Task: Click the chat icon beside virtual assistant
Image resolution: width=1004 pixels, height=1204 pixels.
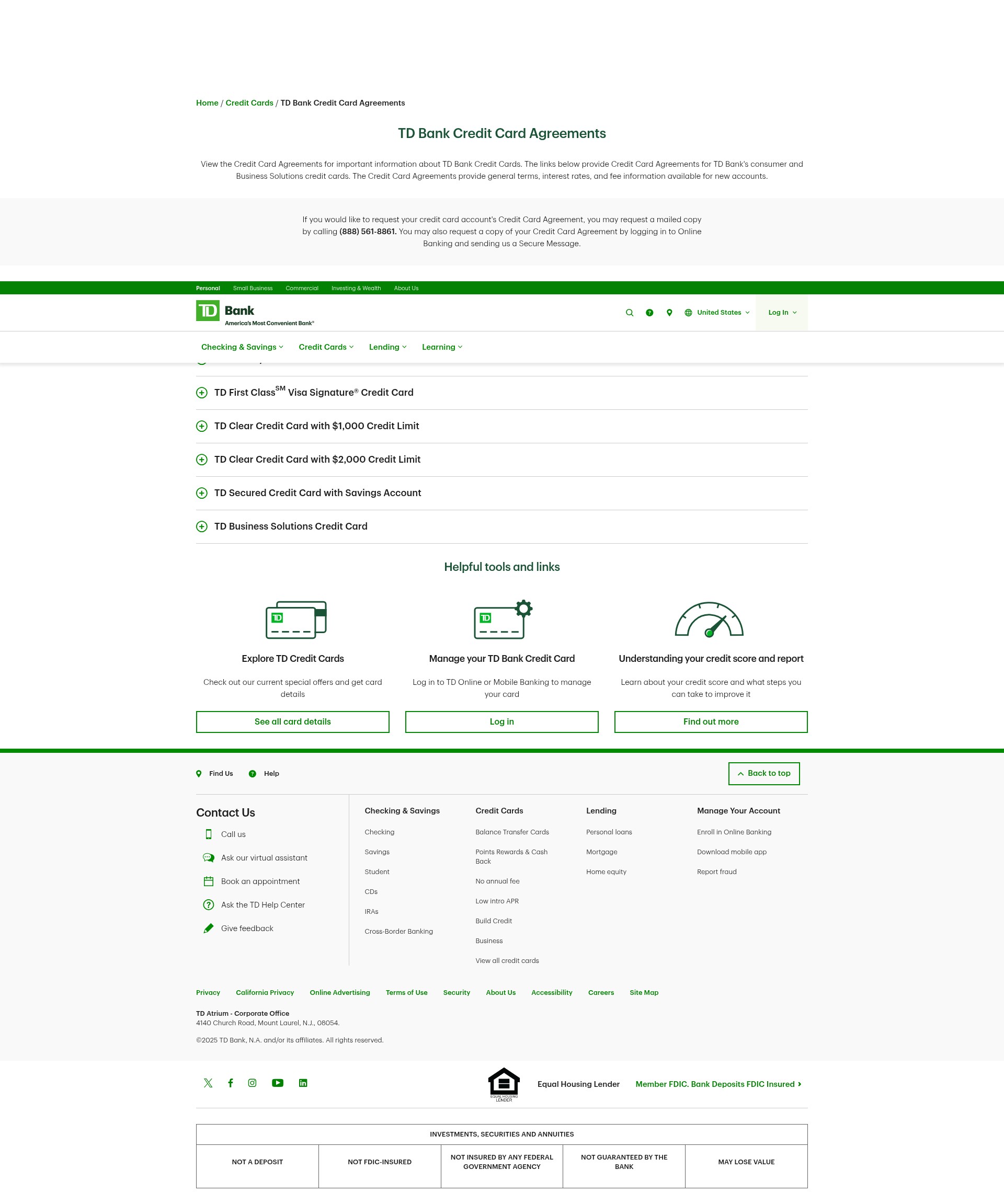Action: point(209,858)
